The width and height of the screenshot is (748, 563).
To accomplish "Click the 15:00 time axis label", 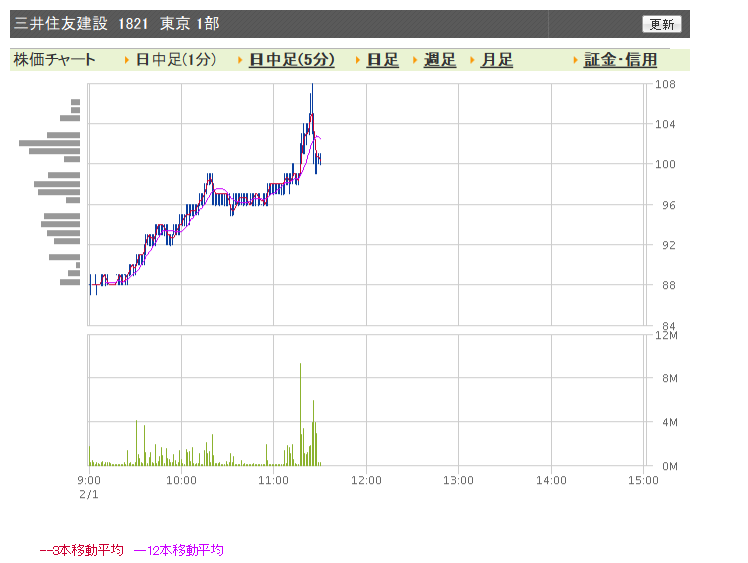I will [x=643, y=480].
